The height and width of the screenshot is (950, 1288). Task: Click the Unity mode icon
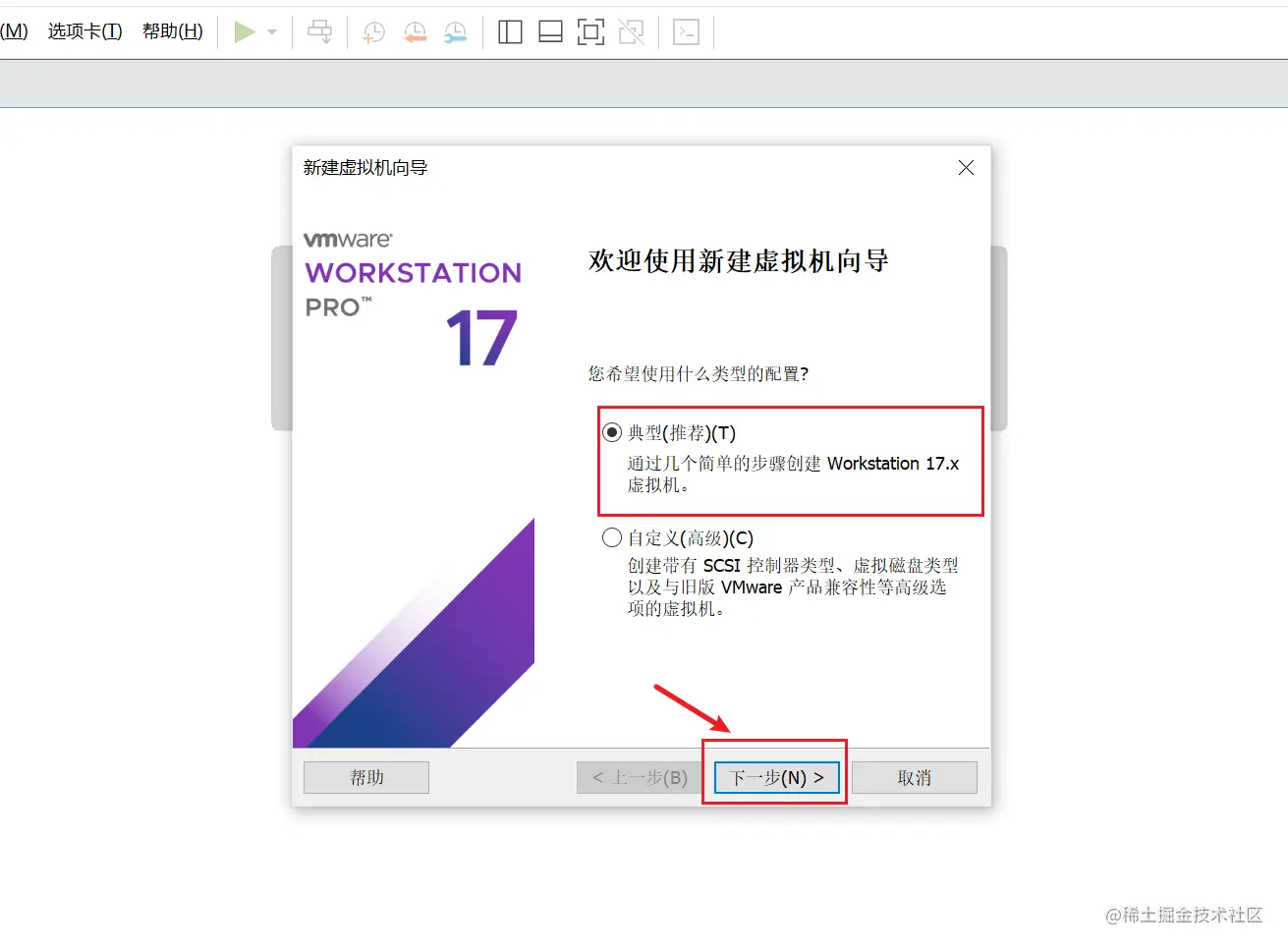(631, 32)
